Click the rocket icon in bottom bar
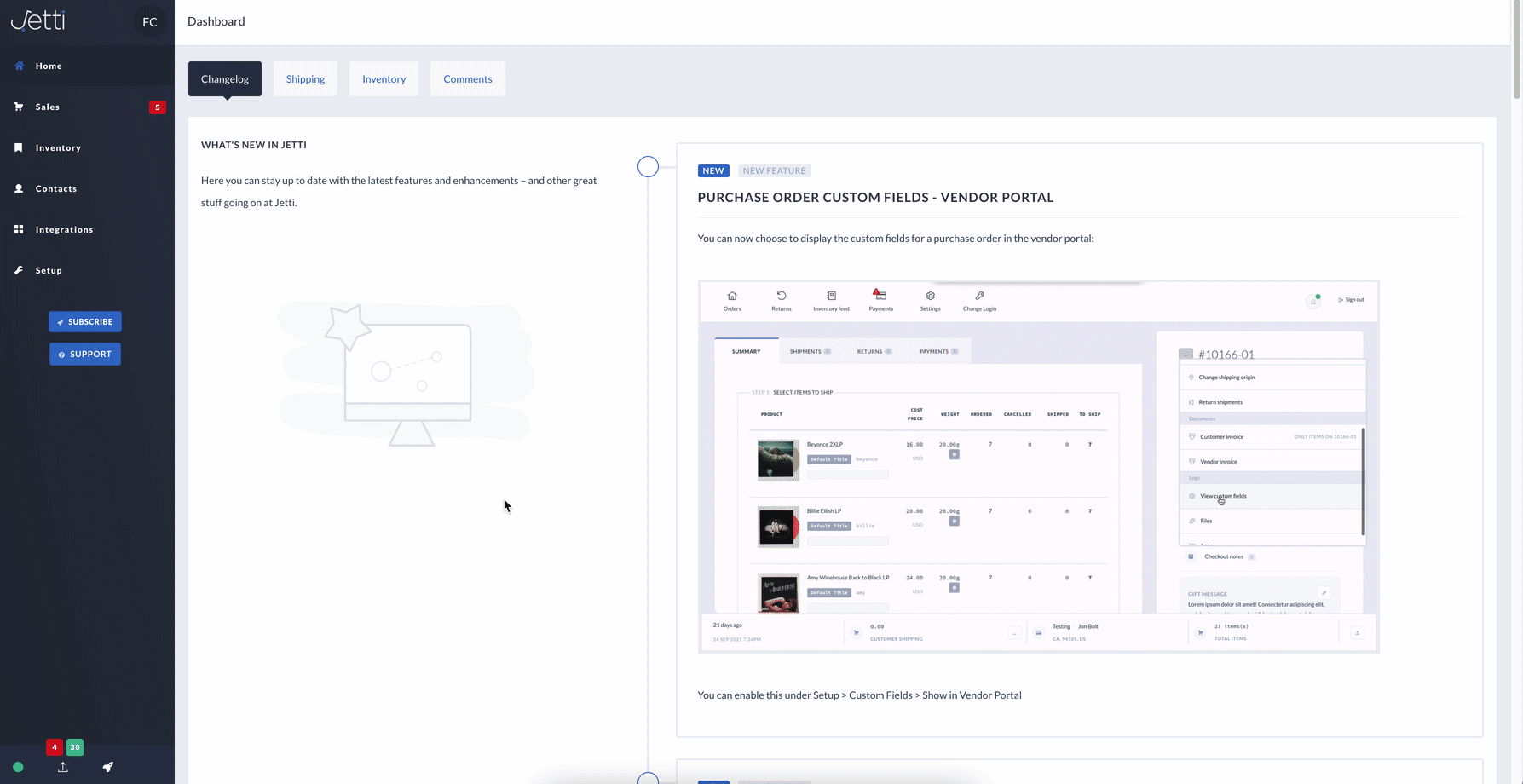 108,767
